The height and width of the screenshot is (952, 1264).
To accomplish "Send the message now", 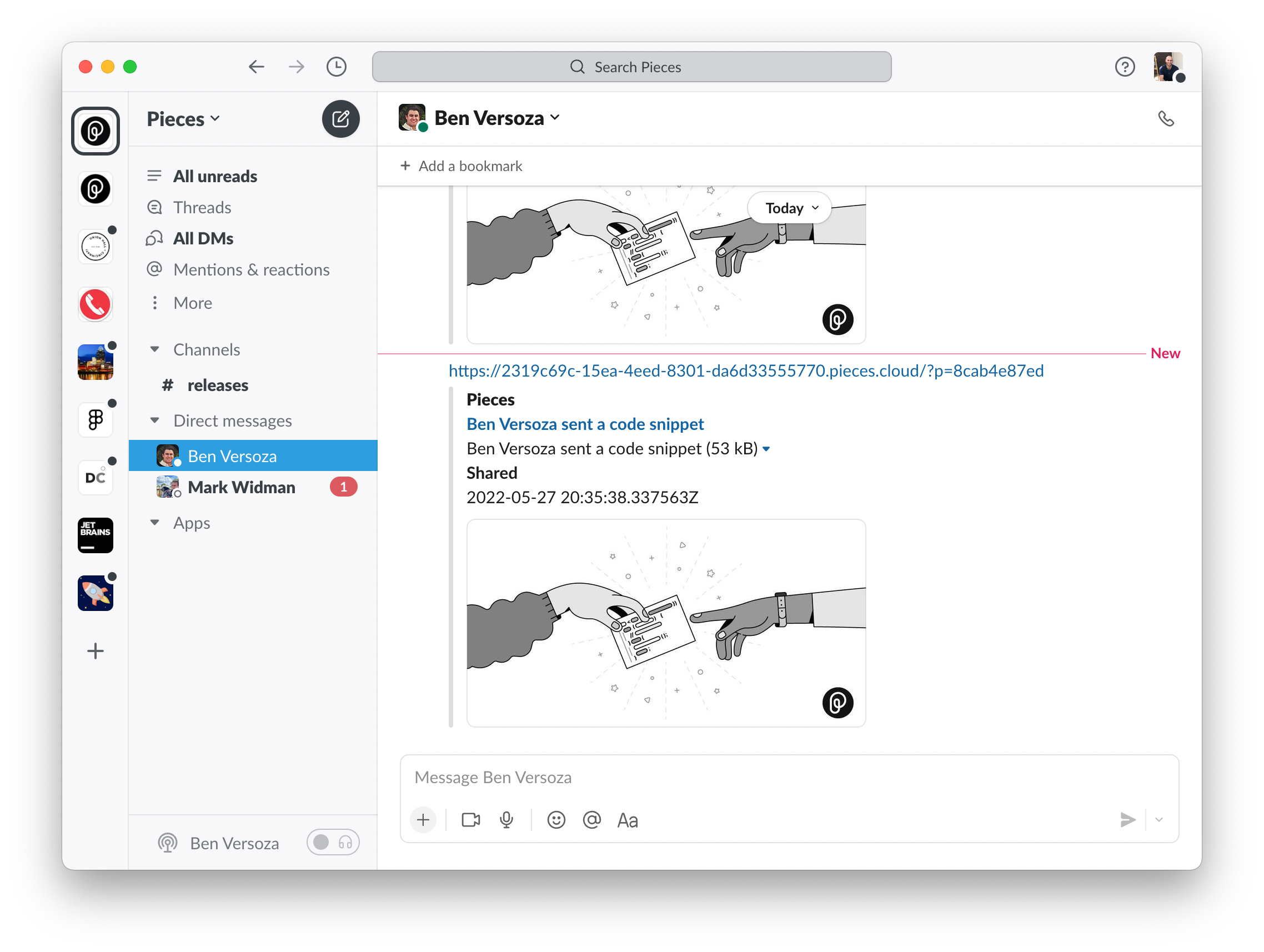I will pyautogui.click(x=1127, y=820).
